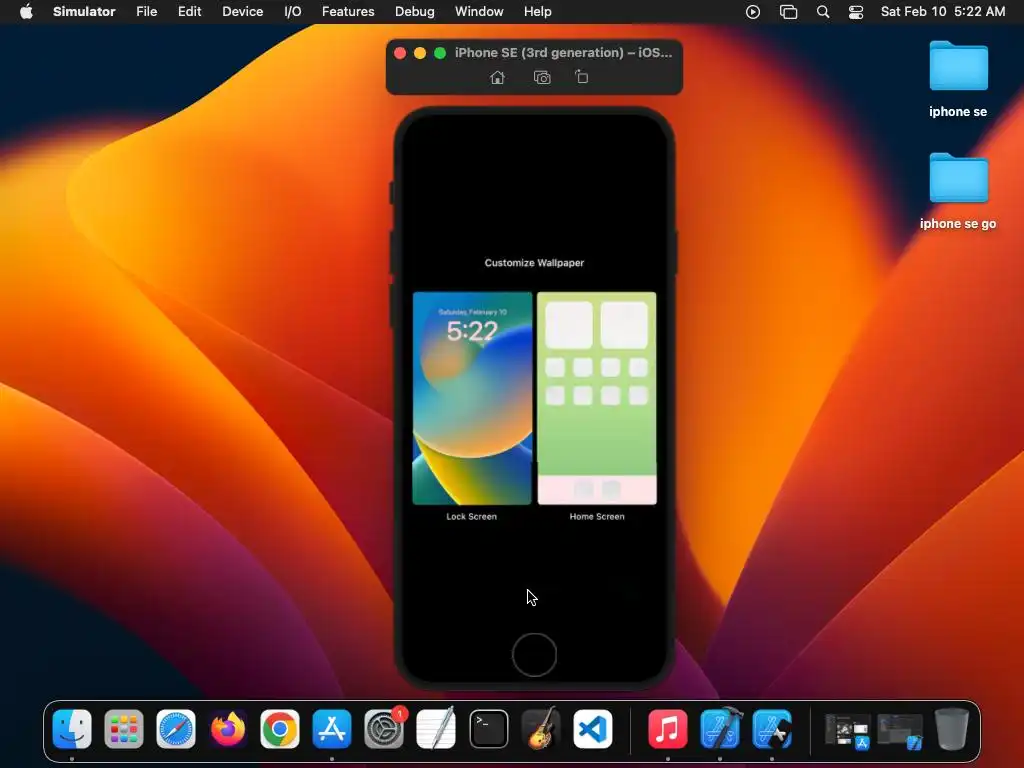
Task: Launch Google Chrome from the Dock
Action: click(x=280, y=729)
